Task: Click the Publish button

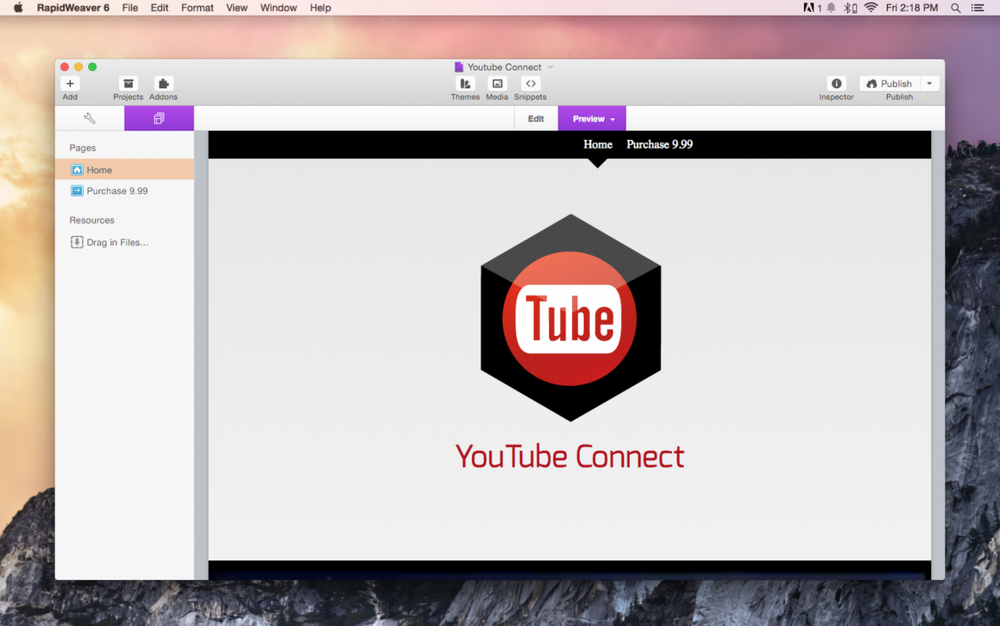Action: coord(889,84)
